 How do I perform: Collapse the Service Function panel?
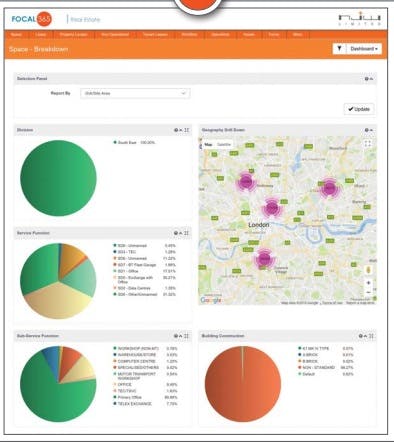(181, 233)
